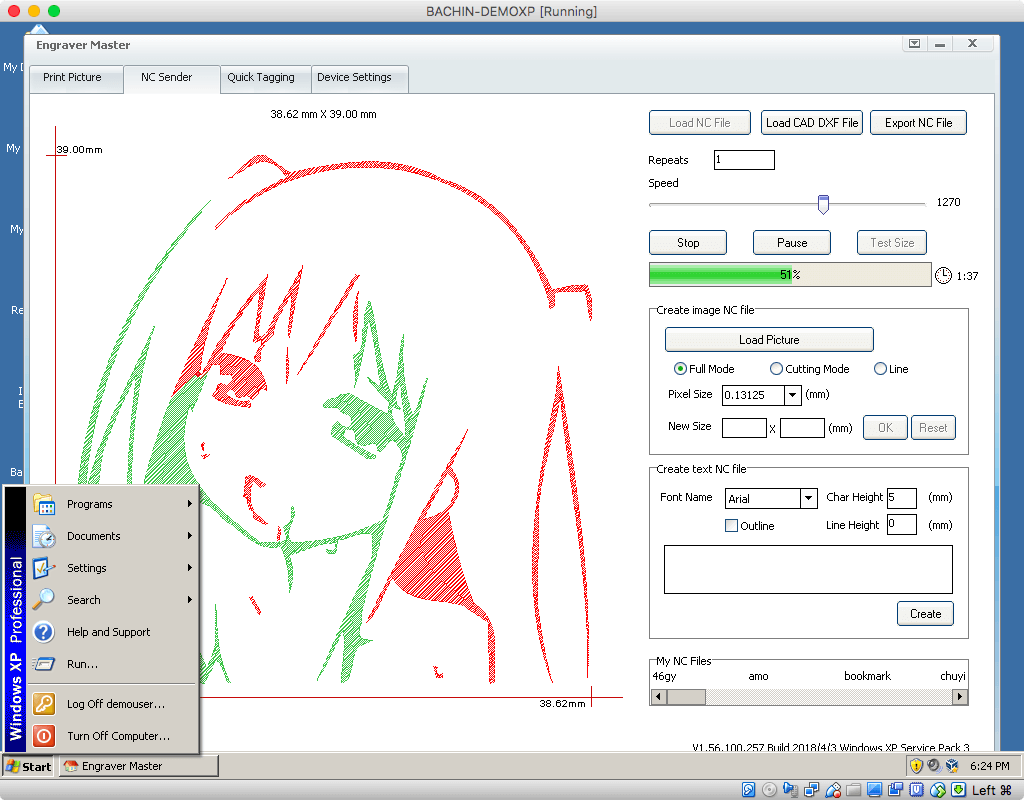
Task: Click the clock icon beside the 1:37 timer
Action: pyautogui.click(x=943, y=276)
